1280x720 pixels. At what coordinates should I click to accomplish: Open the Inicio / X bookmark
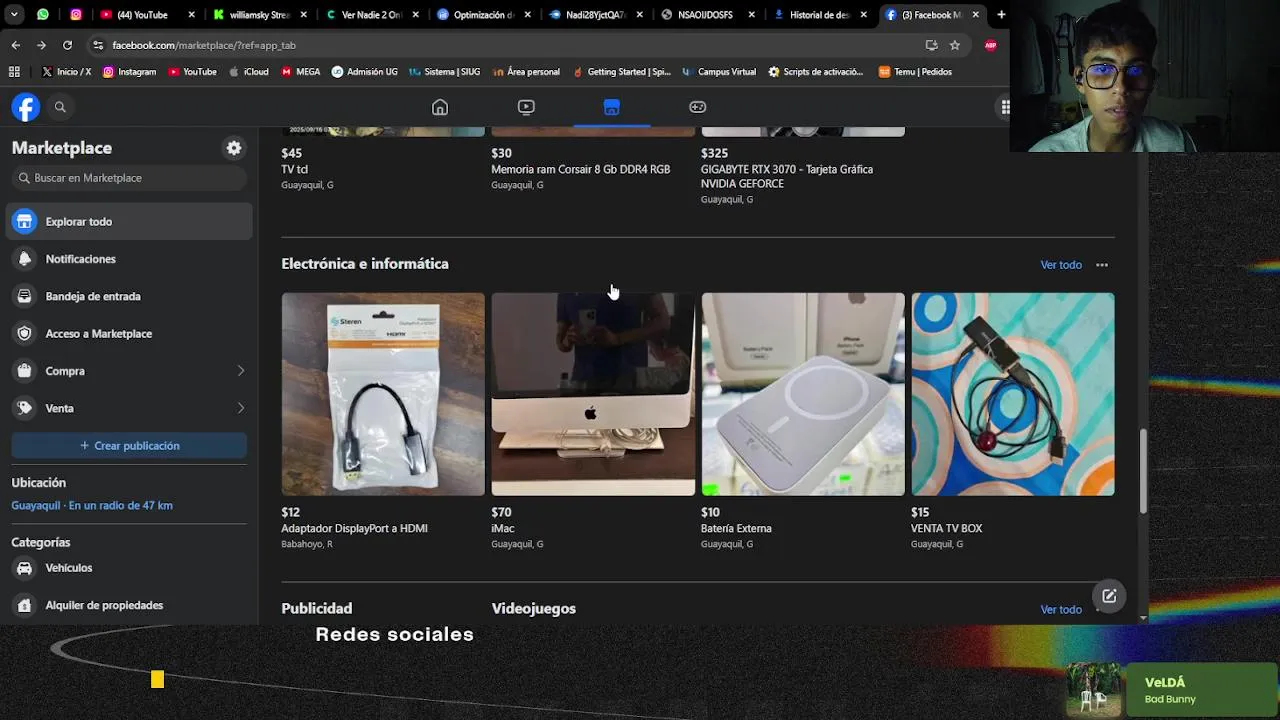point(66,72)
